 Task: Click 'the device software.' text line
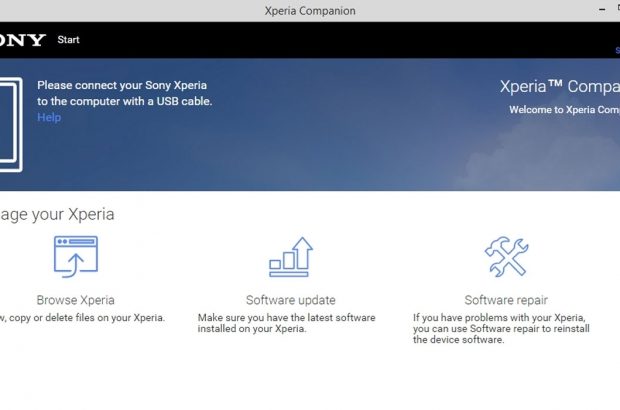[x=459, y=340]
